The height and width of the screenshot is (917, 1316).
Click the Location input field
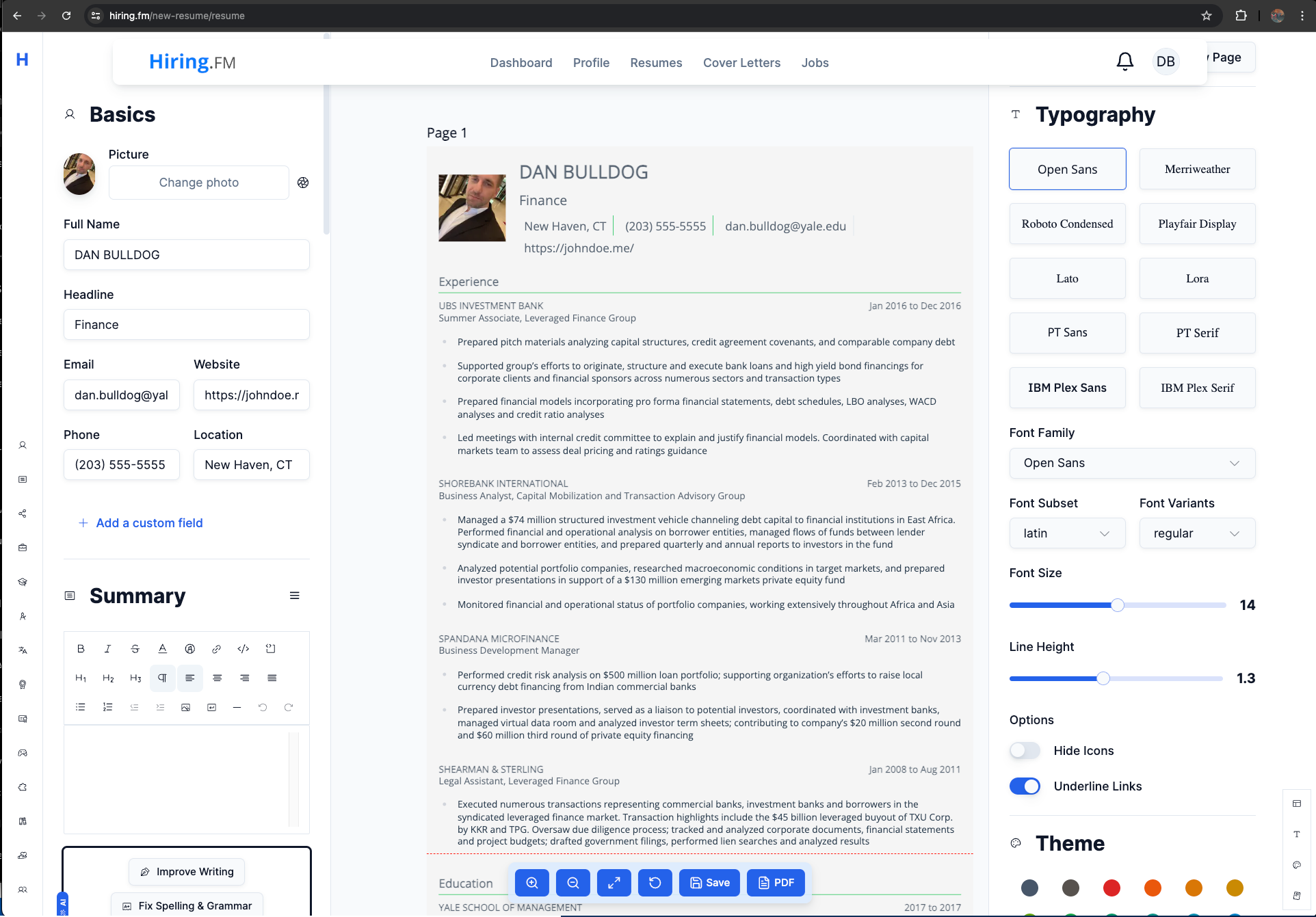[252, 465]
